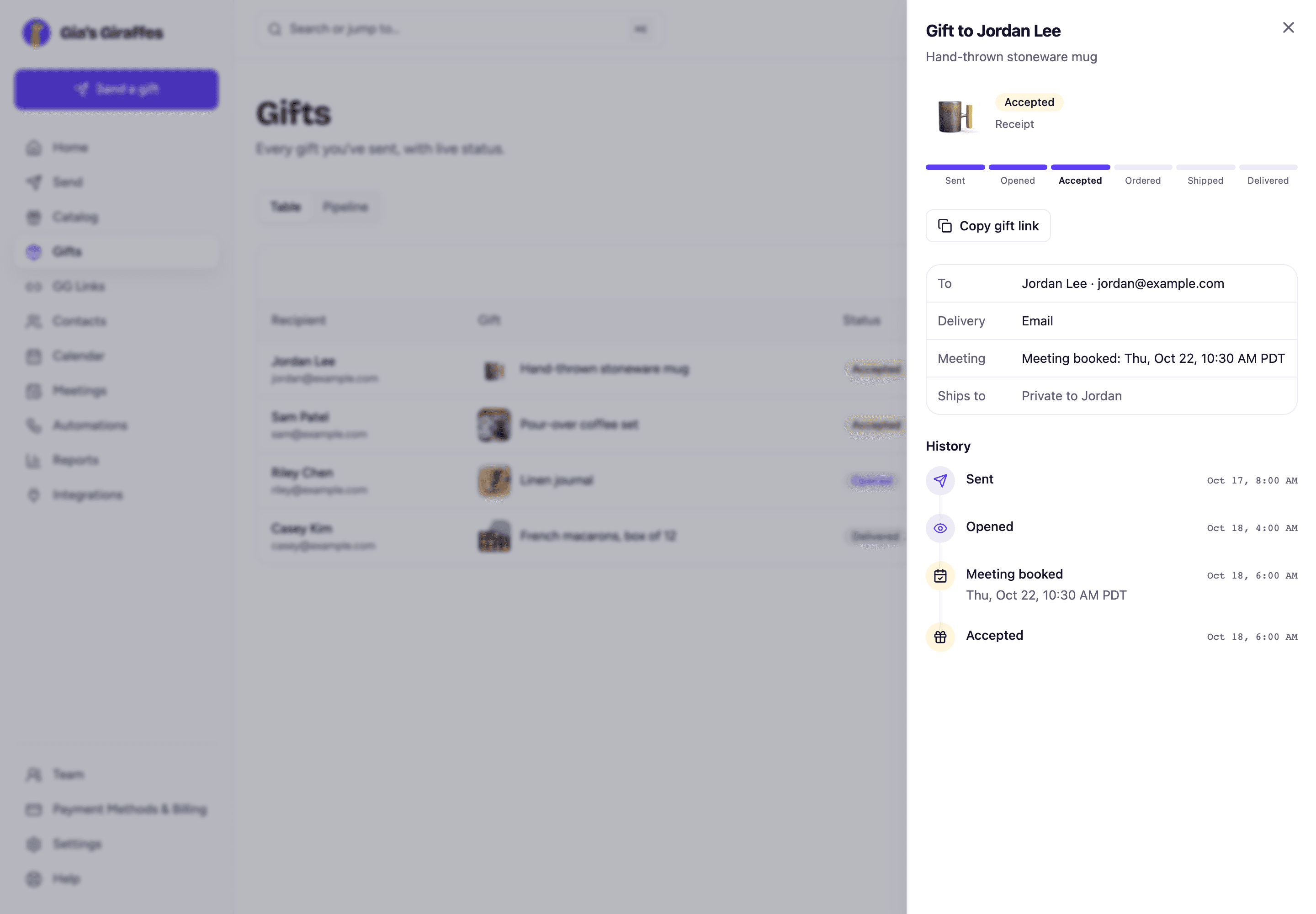Screen dimensions: 1316x914
Task: Click the Recipient column header
Action: 298,320
